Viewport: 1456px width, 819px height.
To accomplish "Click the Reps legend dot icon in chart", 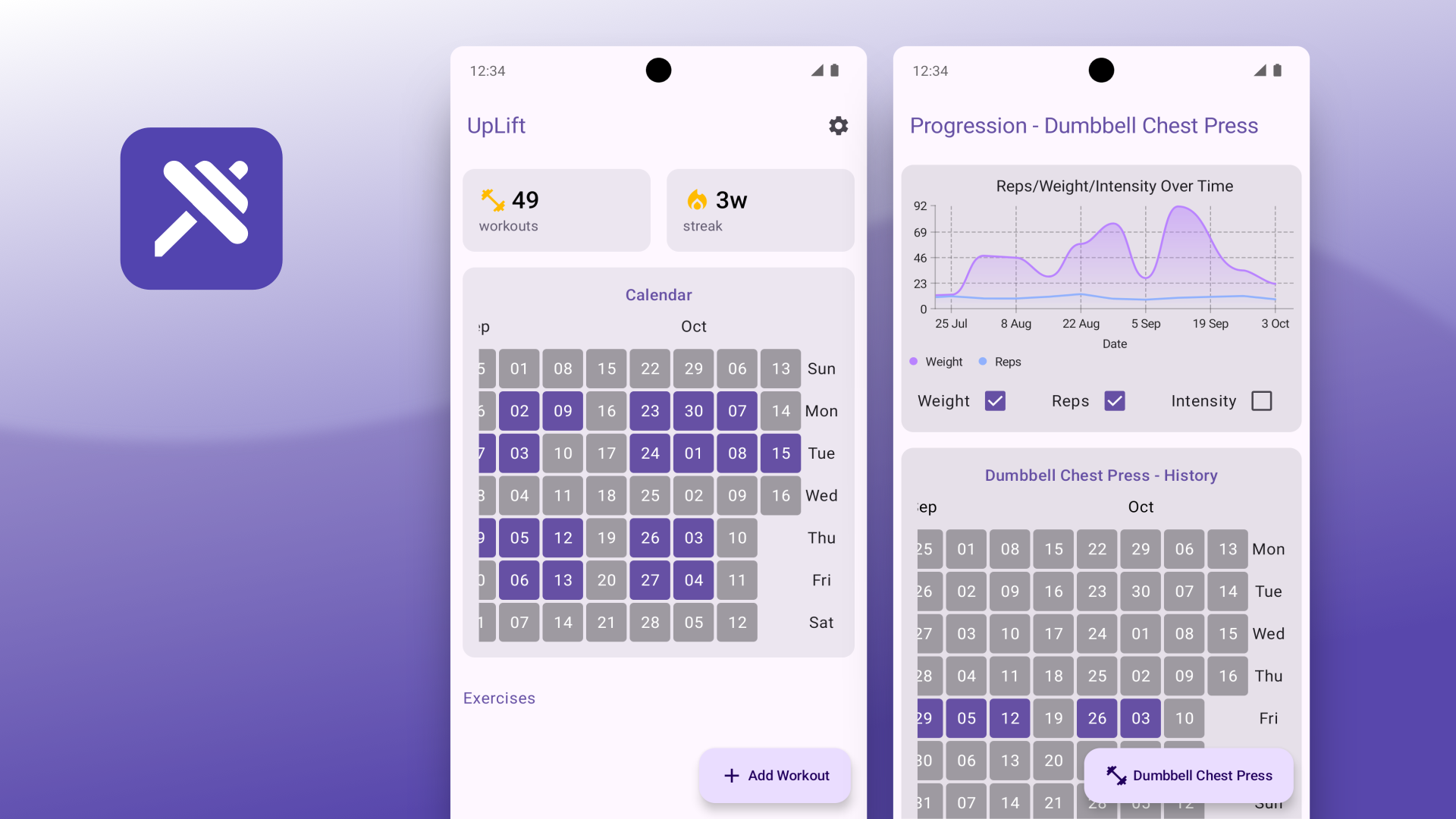I will point(986,361).
